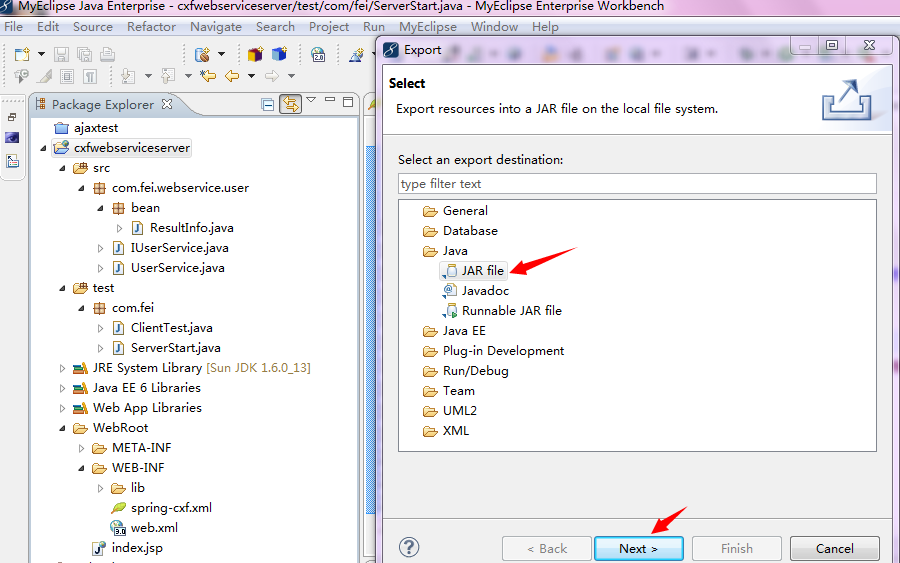Collapse the src source folder
900x563 pixels.
pyautogui.click(x=62, y=168)
